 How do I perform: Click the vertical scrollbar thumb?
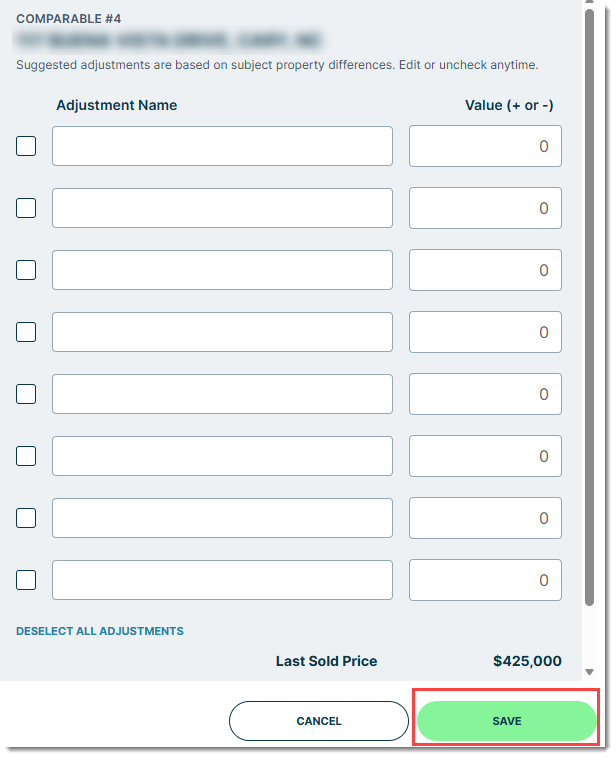click(589, 307)
